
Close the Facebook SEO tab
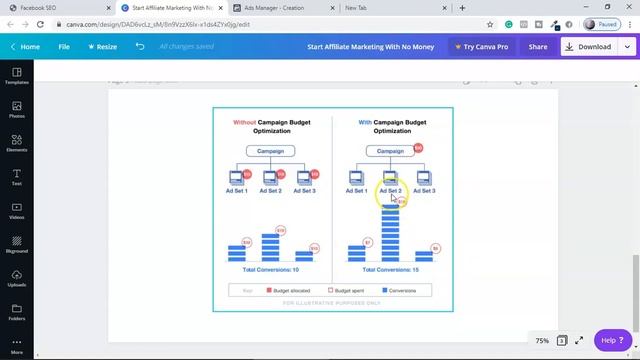[x=109, y=8]
